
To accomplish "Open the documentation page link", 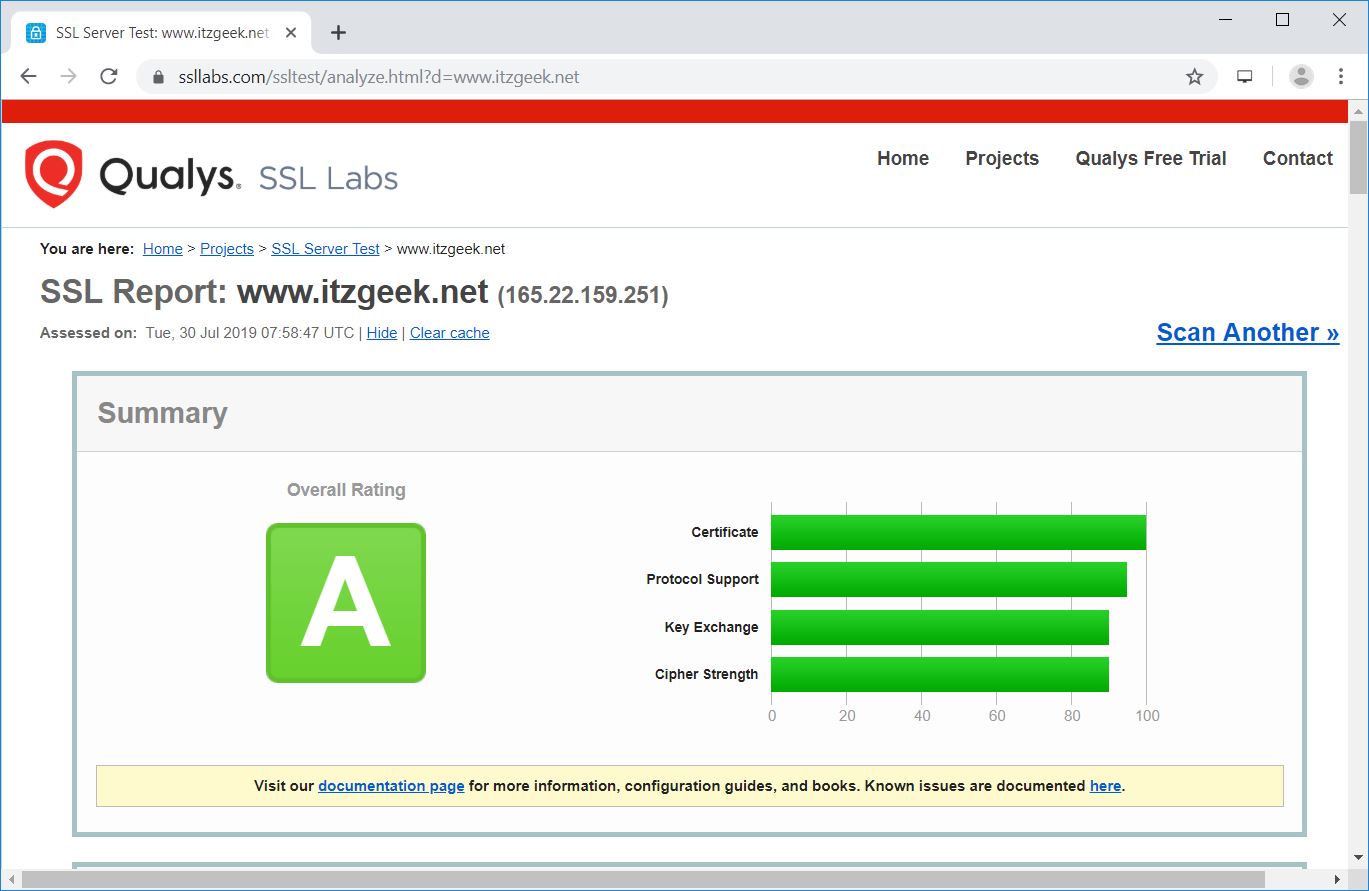I will pos(390,786).
